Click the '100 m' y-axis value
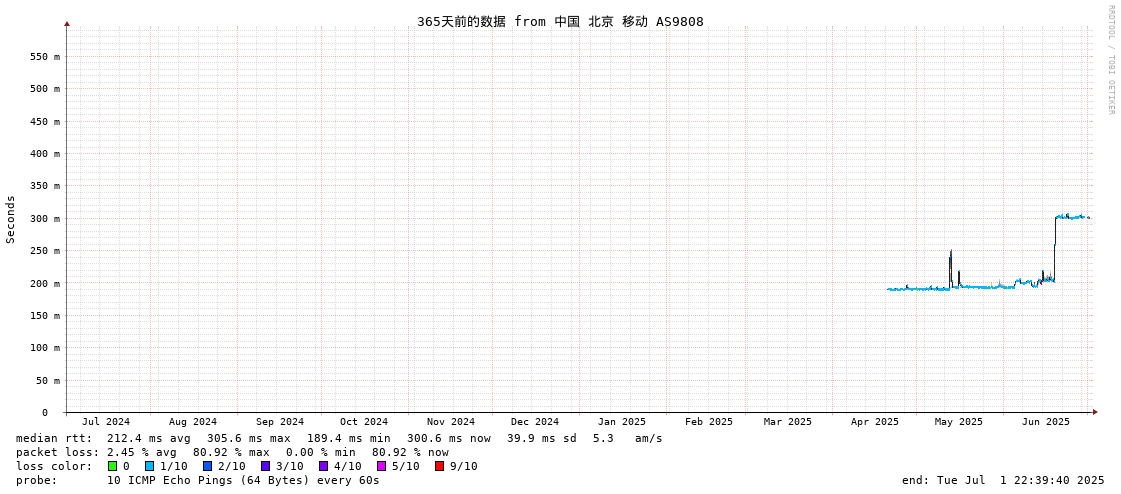Screen dimensions: 1121x494 [x=46, y=348]
